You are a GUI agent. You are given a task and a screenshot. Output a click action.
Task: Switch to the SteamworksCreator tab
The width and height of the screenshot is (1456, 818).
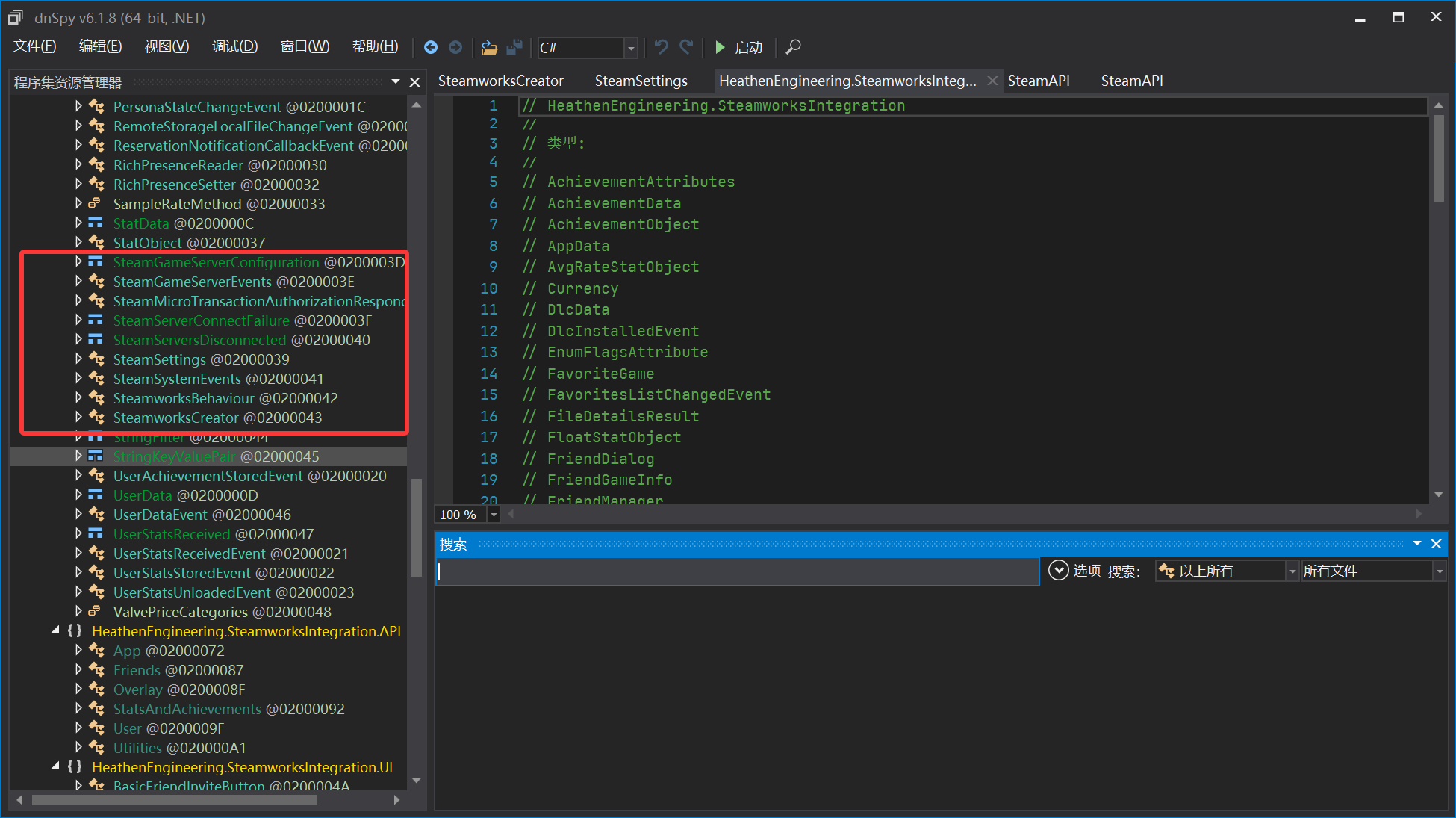pos(501,81)
